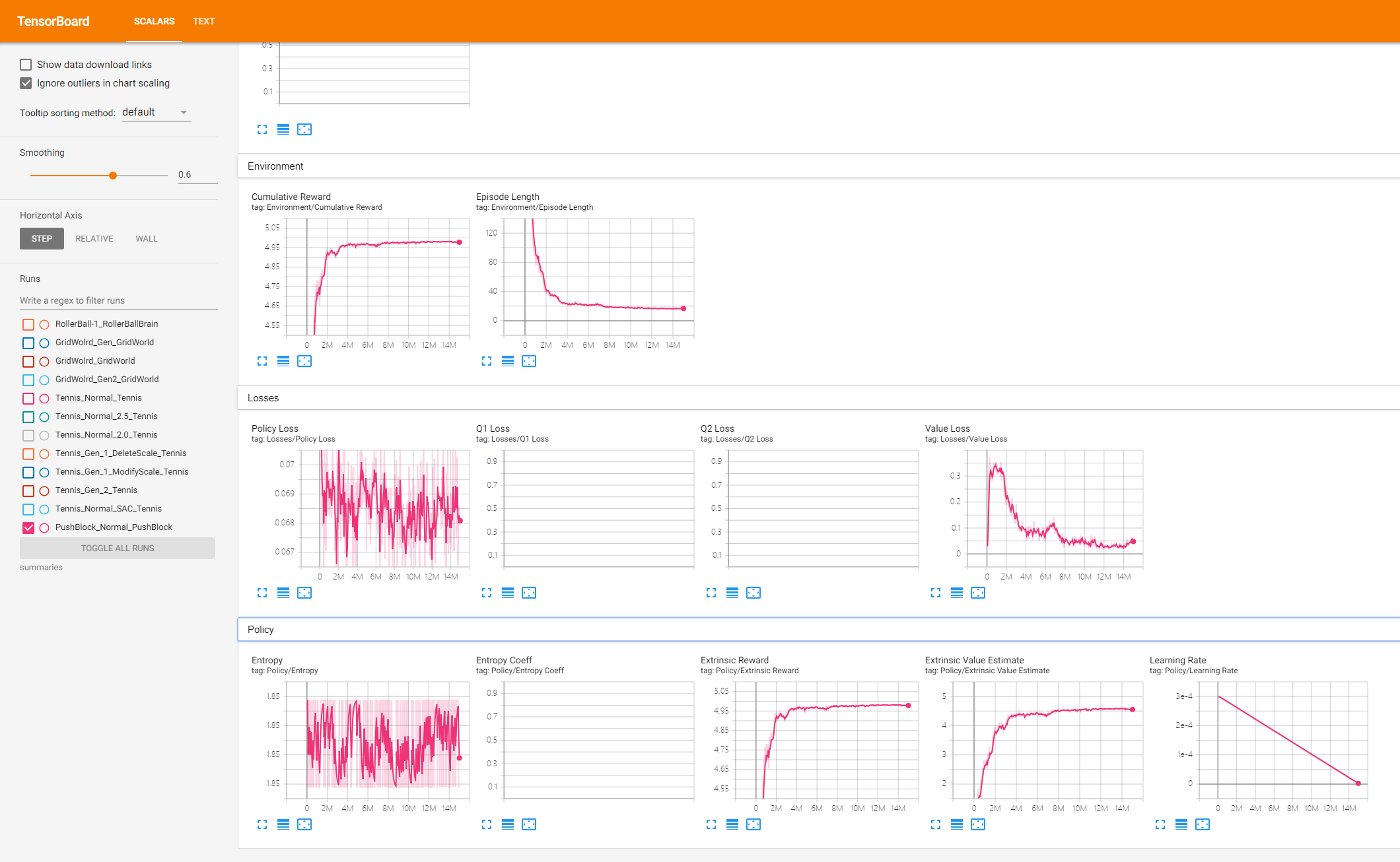Uncheck Ignore outliers in chart scaling
This screenshot has width=1400, height=862.
point(26,83)
